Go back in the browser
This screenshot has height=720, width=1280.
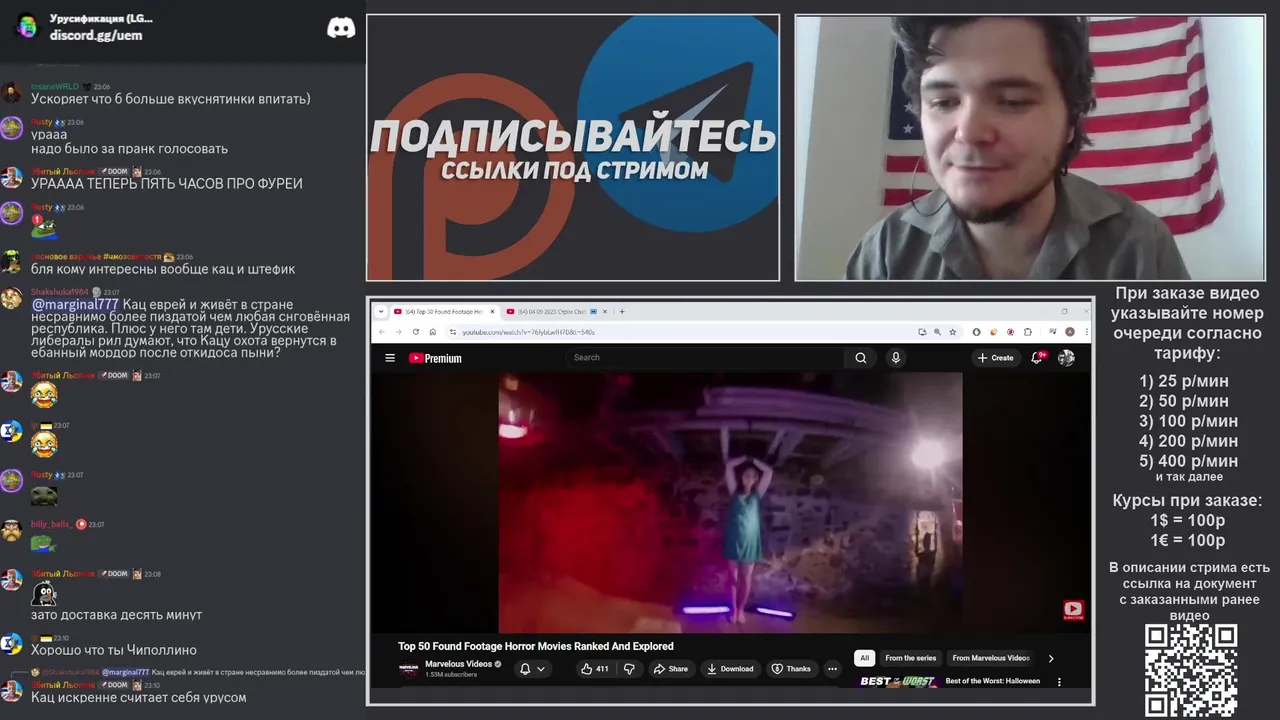382,332
